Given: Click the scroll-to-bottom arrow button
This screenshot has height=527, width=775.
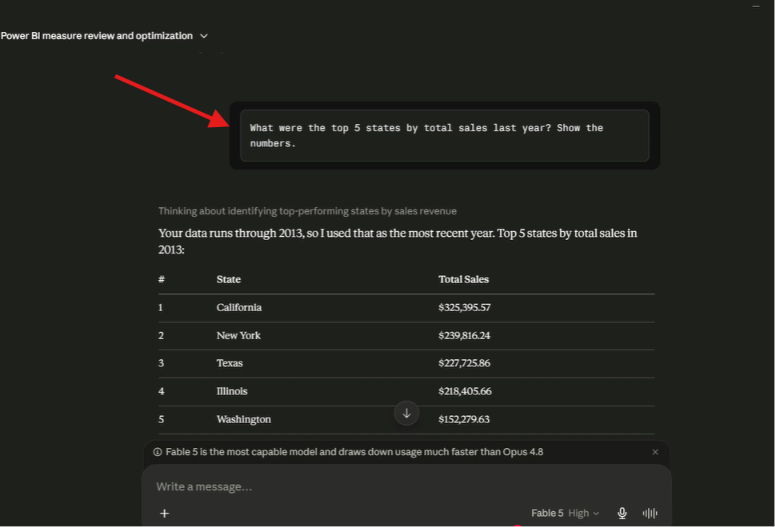Looking at the screenshot, I should point(406,413).
